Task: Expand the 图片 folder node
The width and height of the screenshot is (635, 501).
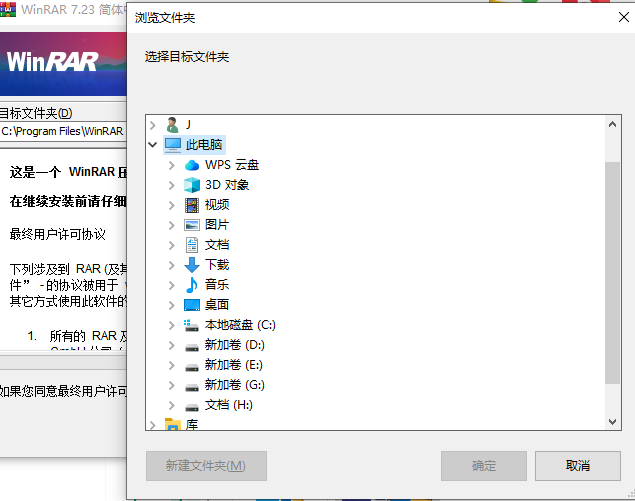Action: (172, 225)
